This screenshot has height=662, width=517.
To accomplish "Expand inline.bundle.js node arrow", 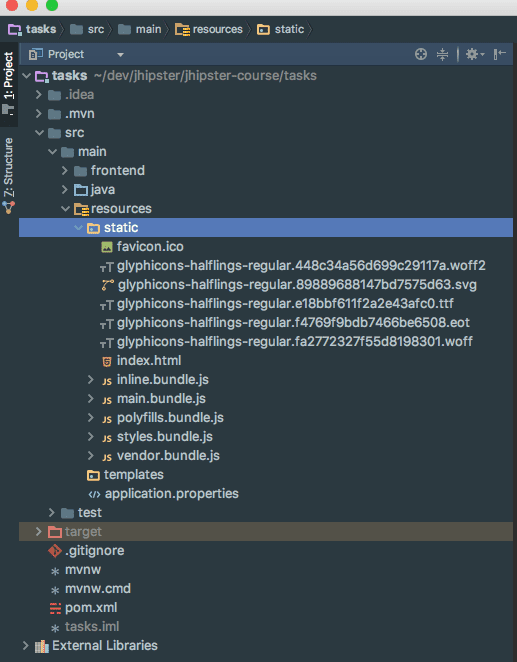I will (91, 380).
